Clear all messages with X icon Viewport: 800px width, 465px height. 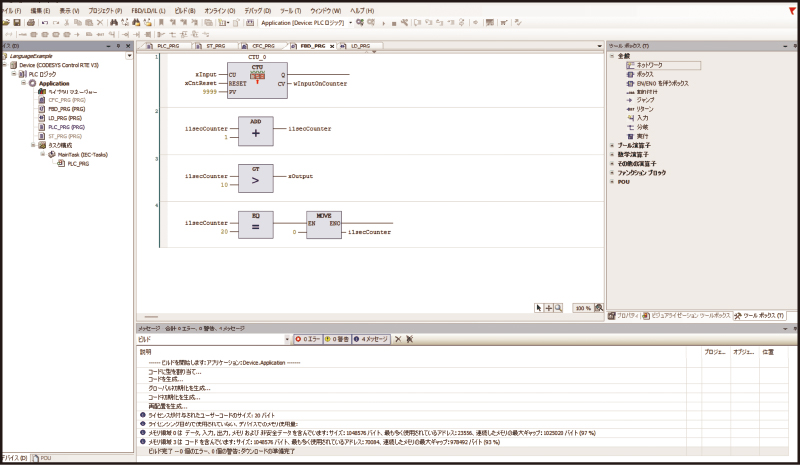(398, 339)
